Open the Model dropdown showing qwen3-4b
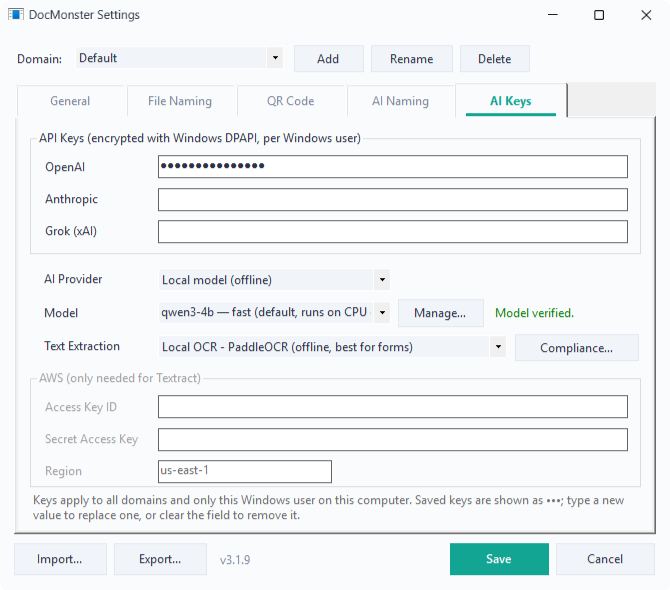670x590 pixels. [x=274, y=312]
